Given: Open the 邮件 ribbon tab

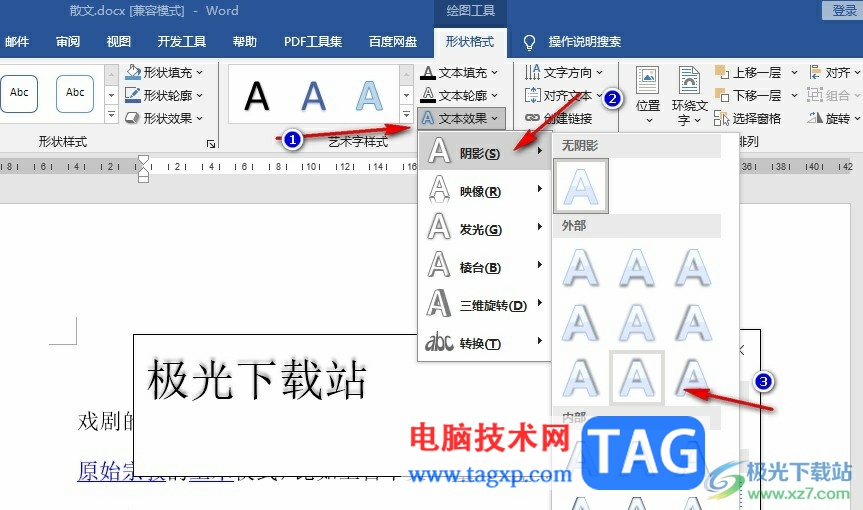Looking at the screenshot, I should coord(17,42).
